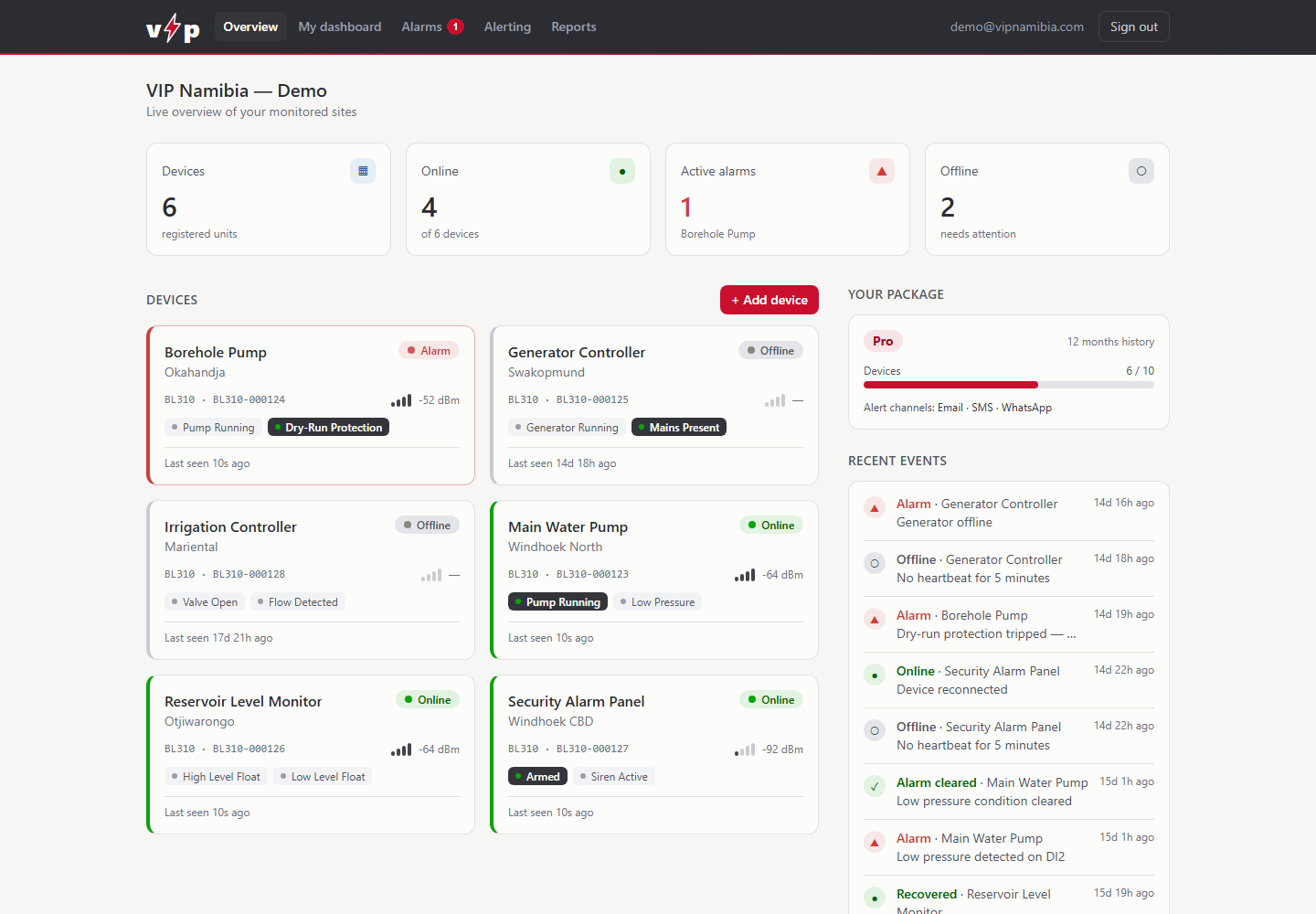Click the Sign out button

pos(1134,27)
